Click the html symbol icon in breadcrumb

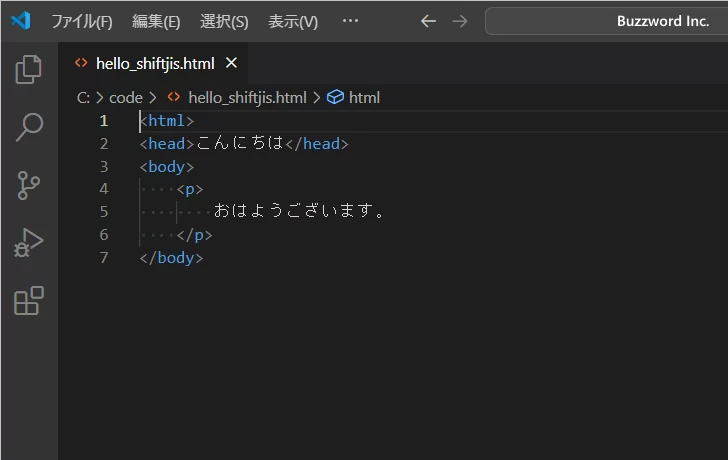coord(335,97)
